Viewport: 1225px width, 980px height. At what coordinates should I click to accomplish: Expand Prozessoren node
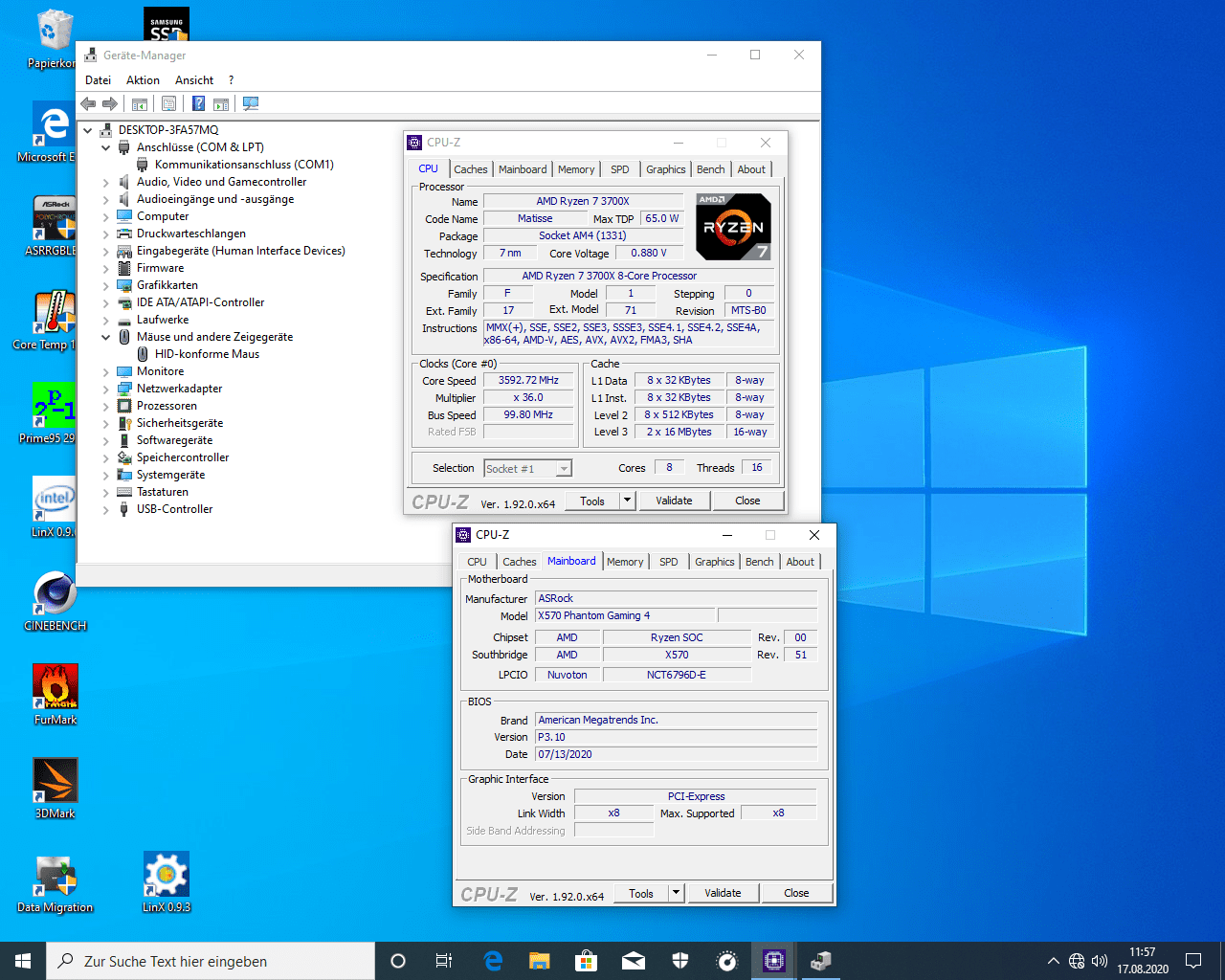point(106,406)
